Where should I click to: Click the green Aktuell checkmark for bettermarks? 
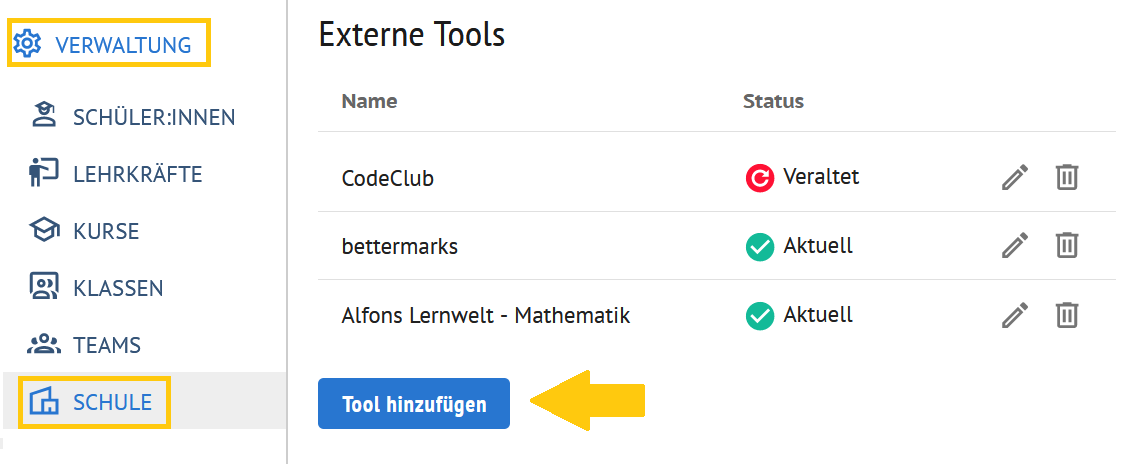pyautogui.click(x=760, y=247)
